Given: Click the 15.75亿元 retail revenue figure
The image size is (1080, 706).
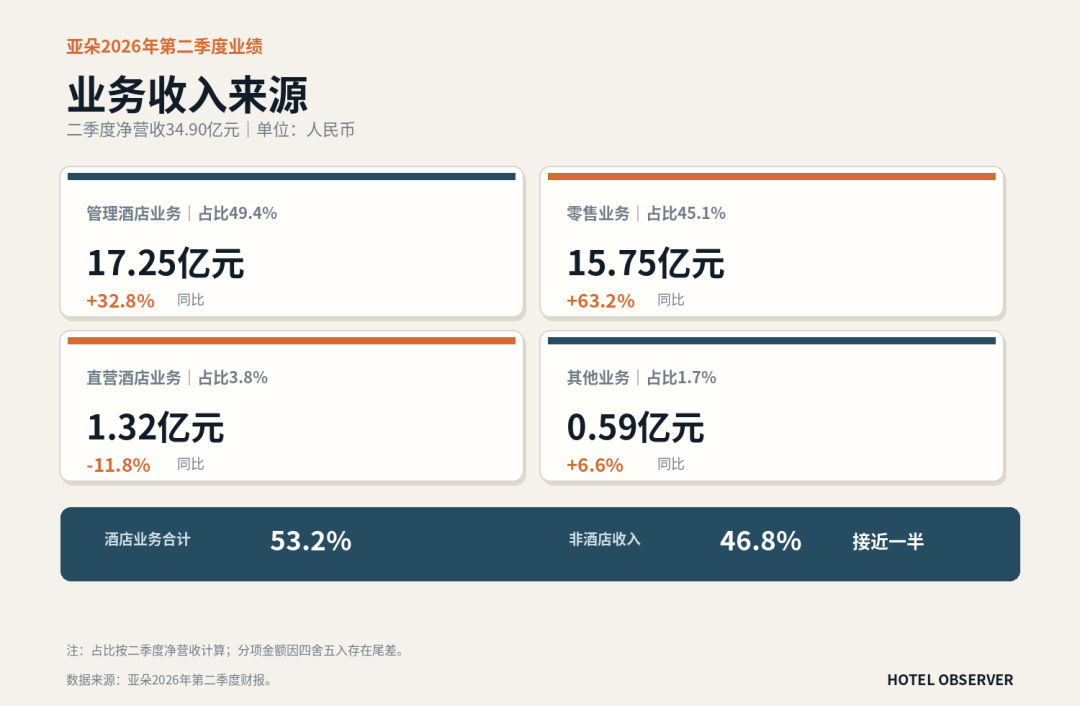Looking at the screenshot, I should click(x=645, y=263).
